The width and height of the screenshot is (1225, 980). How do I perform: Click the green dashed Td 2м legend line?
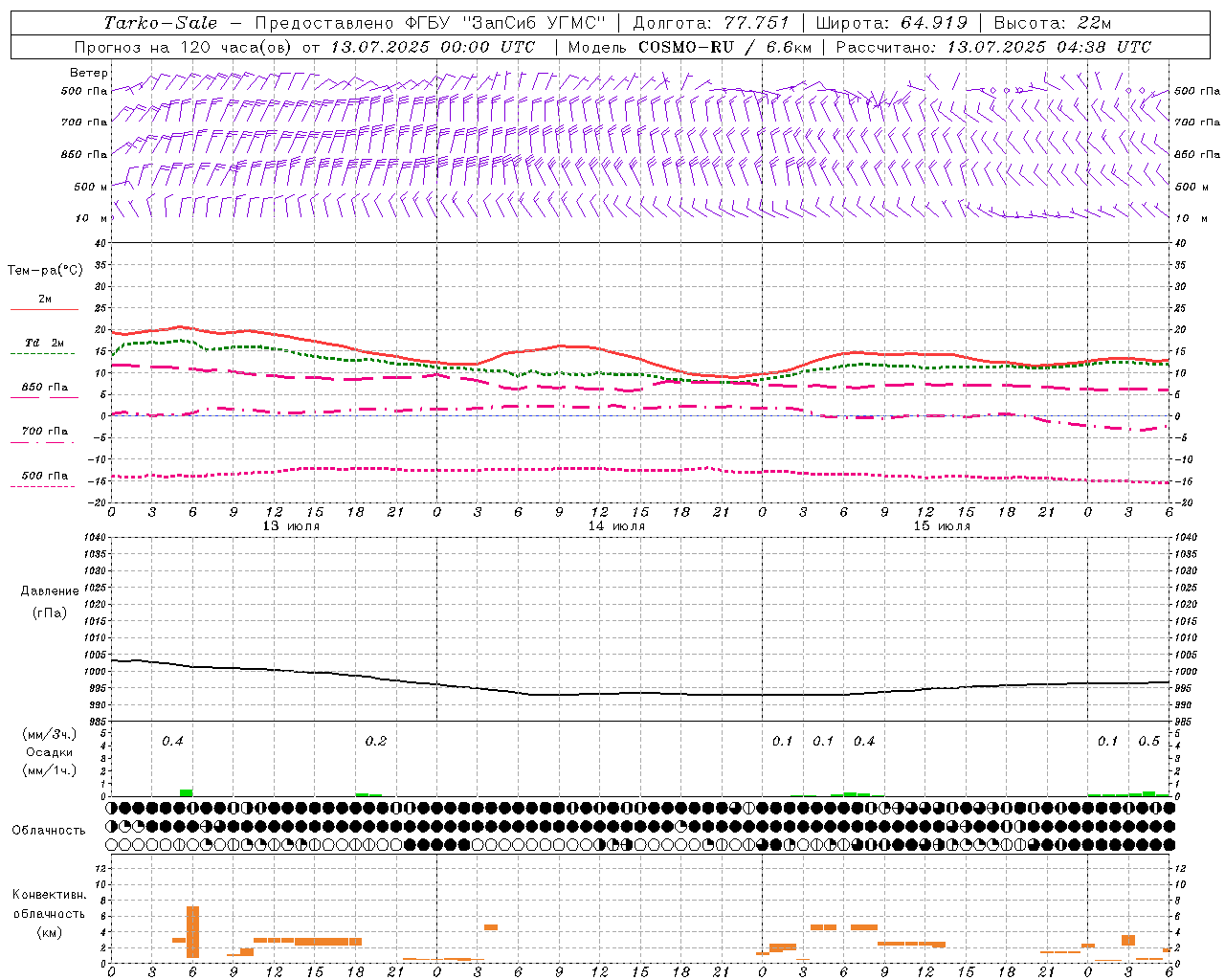[x=42, y=354]
